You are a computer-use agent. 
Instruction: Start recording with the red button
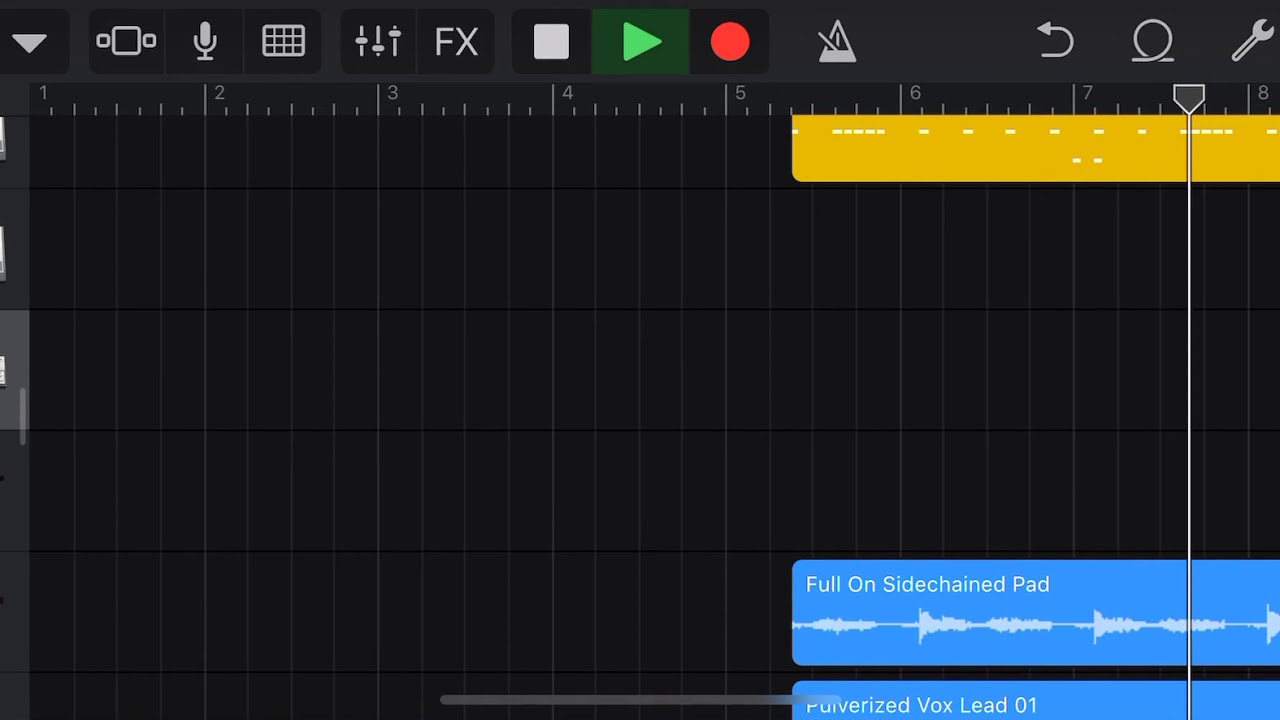point(730,42)
